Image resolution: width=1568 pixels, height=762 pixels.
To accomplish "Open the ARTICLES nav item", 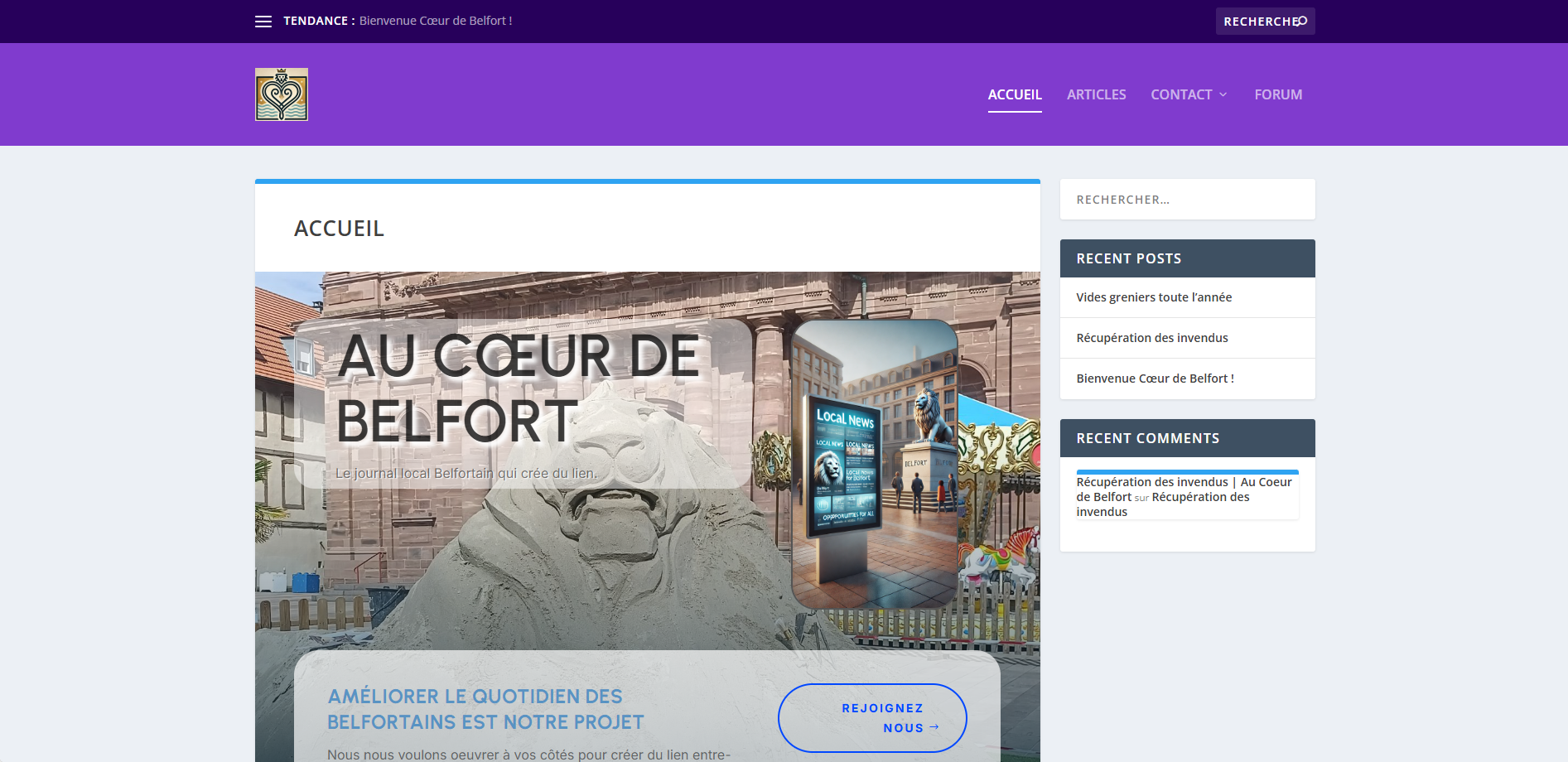I will [1096, 94].
